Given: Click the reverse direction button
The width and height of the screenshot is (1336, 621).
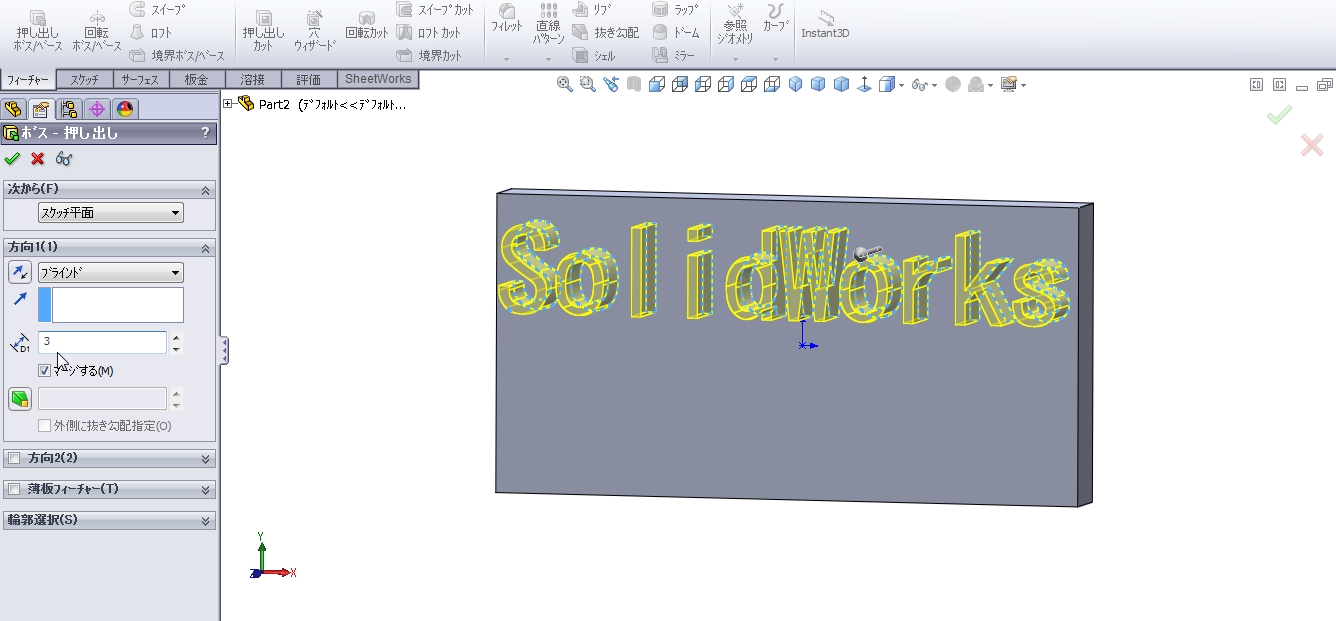Looking at the screenshot, I should [x=20, y=272].
